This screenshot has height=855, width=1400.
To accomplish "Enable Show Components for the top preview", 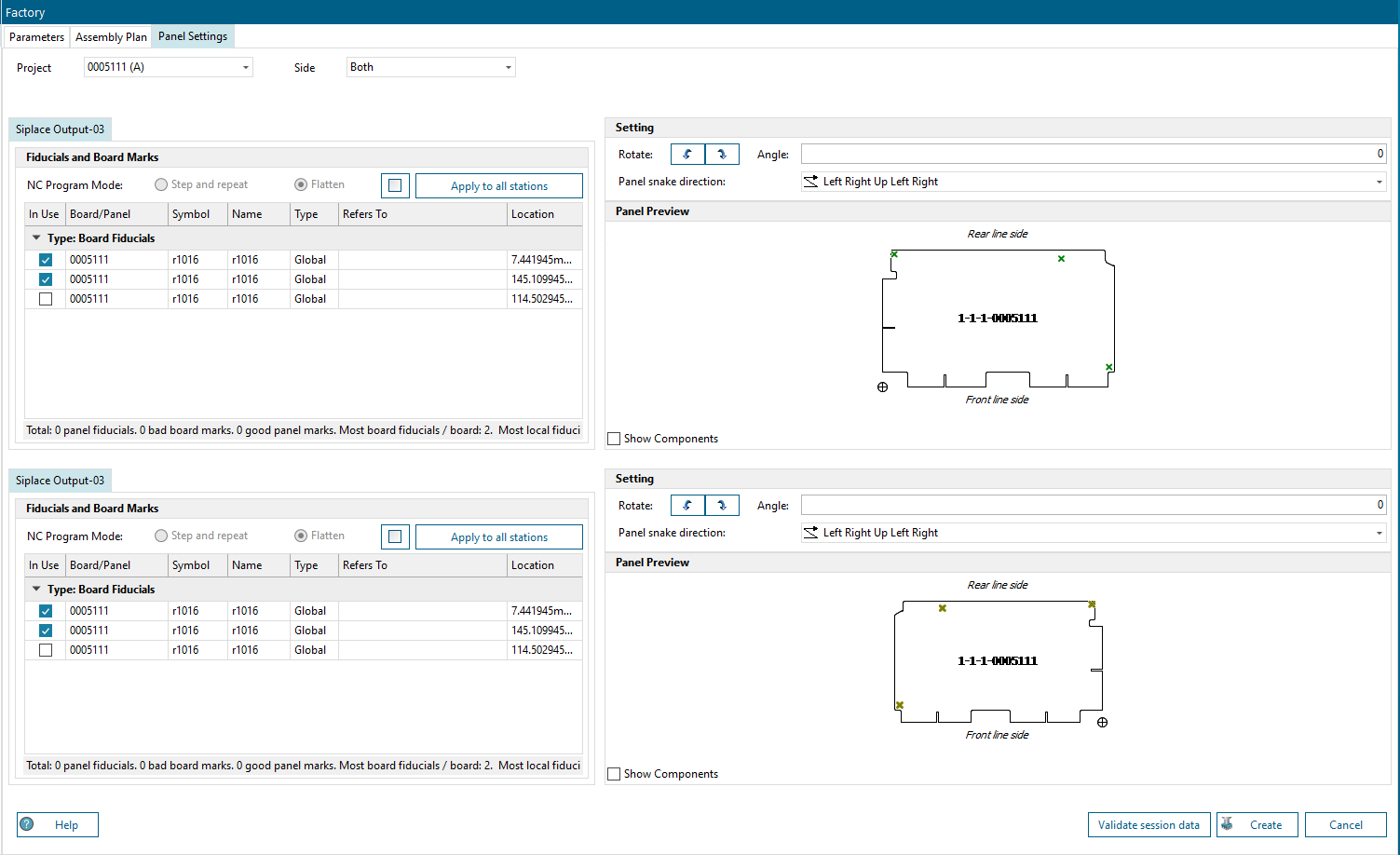I will click(x=614, y=438).
